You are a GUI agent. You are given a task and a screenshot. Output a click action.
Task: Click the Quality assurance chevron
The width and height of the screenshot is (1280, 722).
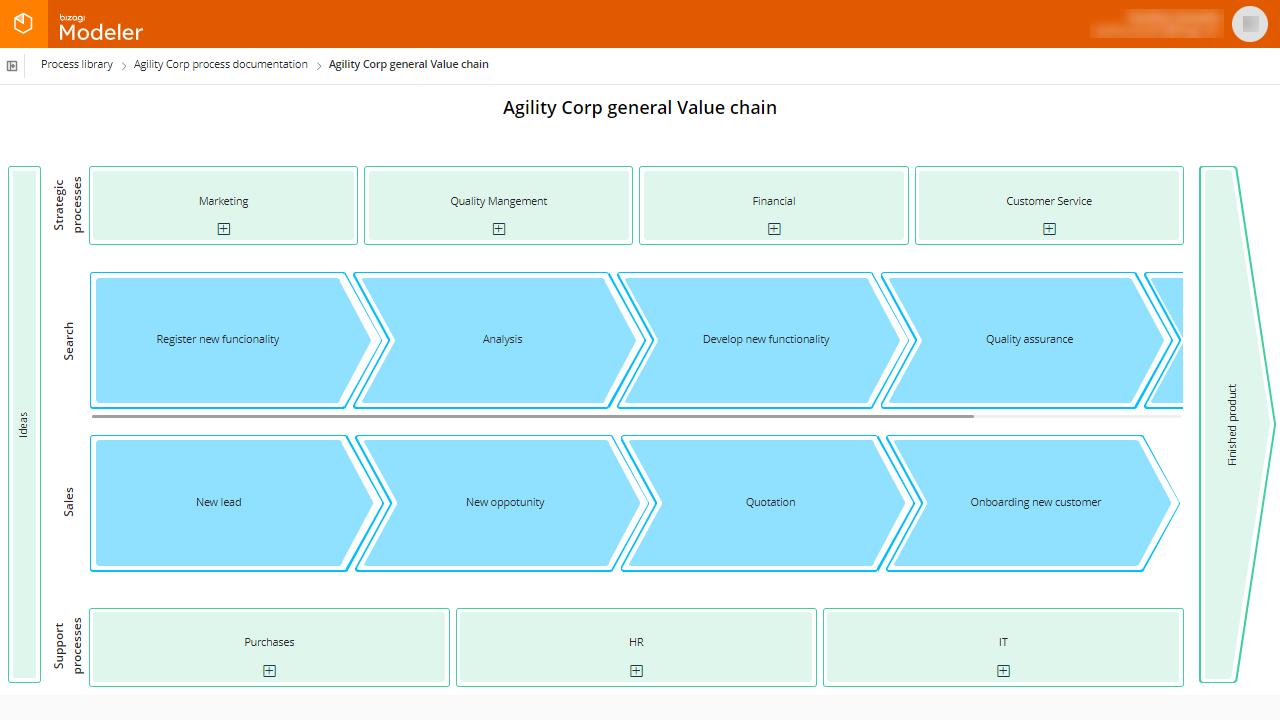[1029, 340]
